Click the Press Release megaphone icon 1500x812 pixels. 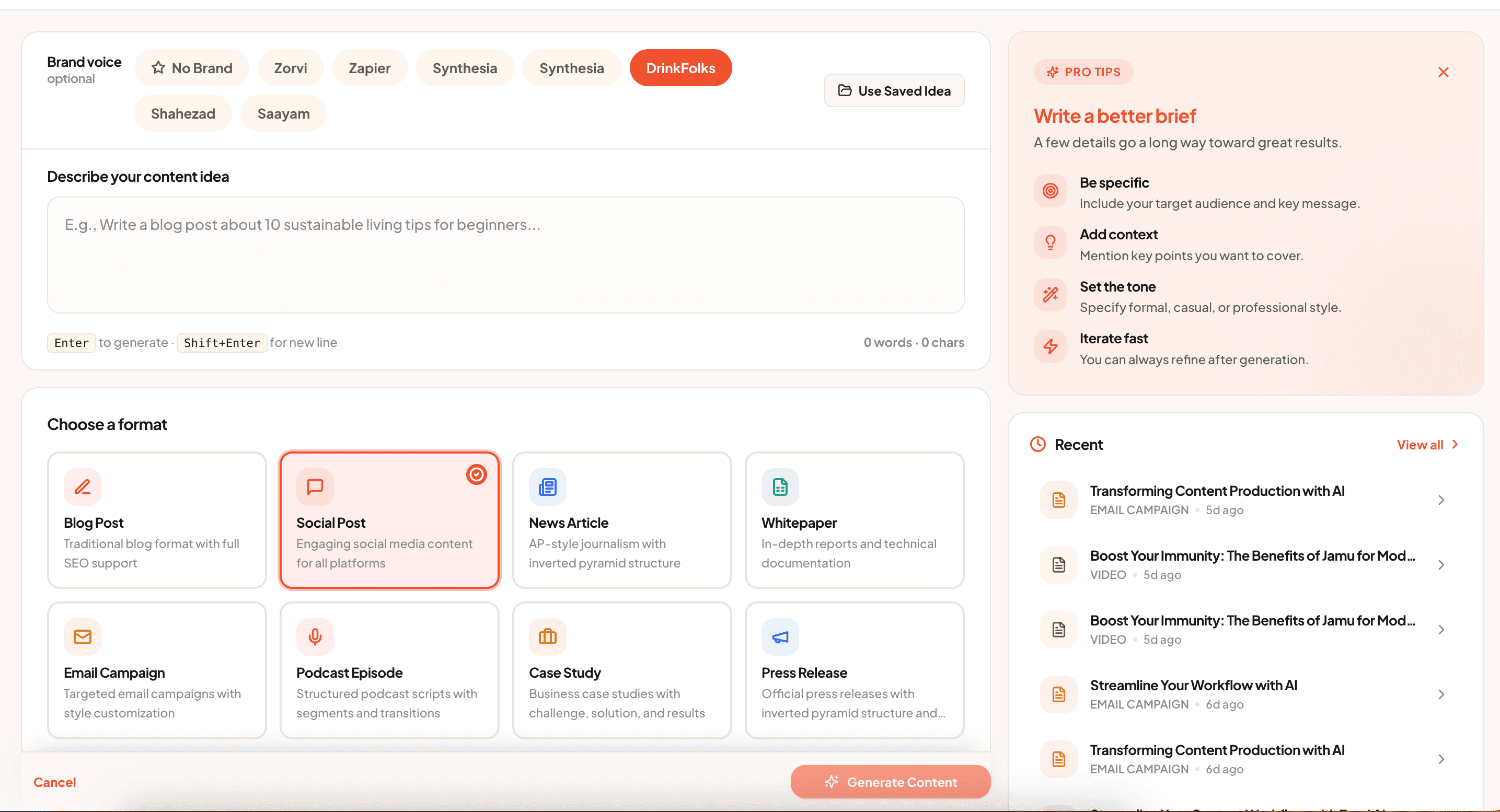[780, 637]
